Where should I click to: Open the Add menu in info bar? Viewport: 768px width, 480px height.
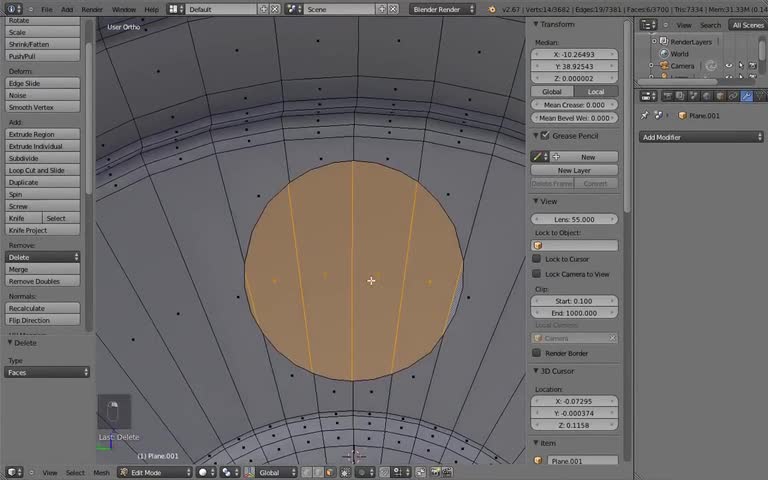(x=67, y=9)
